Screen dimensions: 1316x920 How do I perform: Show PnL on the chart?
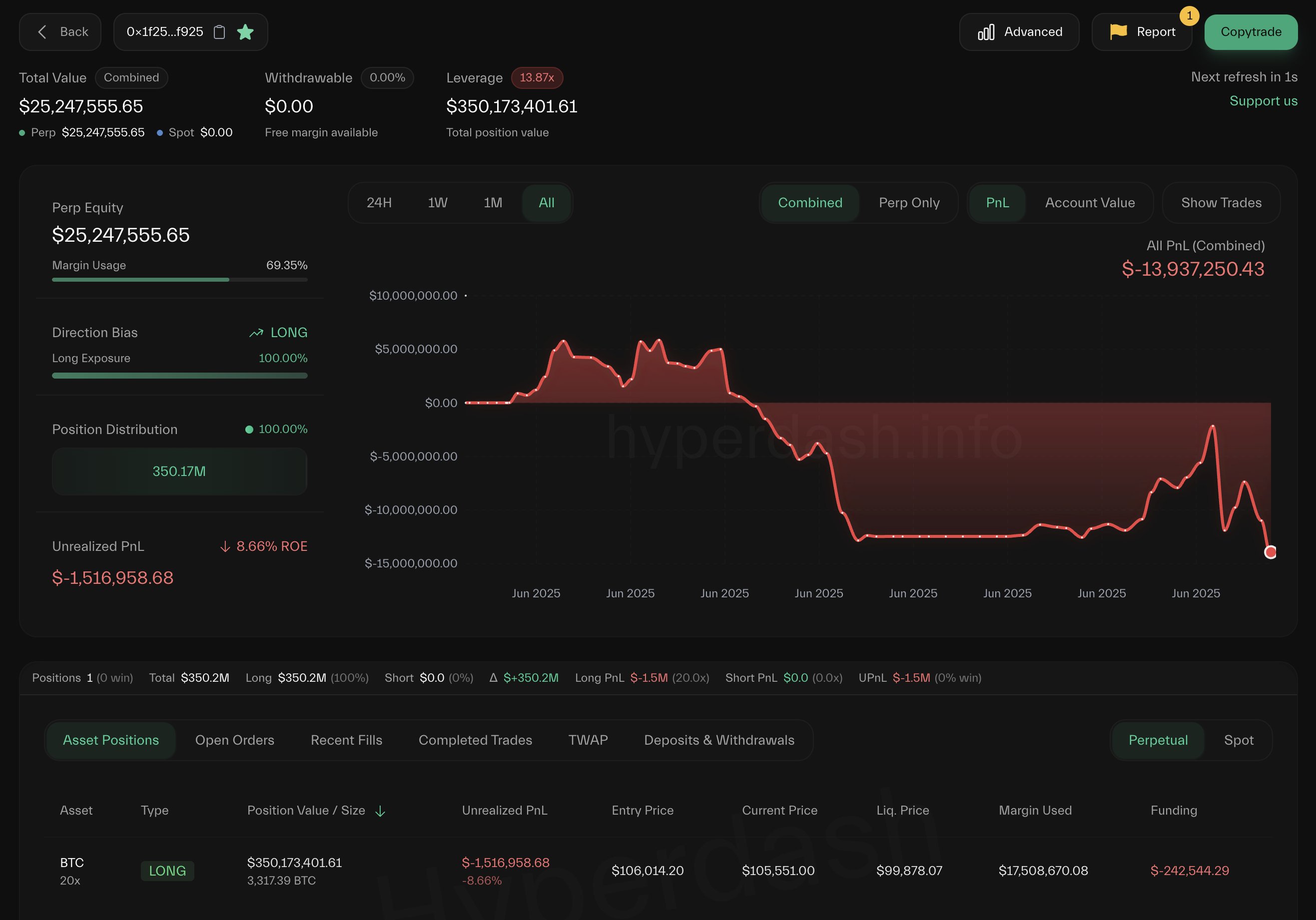tap(997, 203)
